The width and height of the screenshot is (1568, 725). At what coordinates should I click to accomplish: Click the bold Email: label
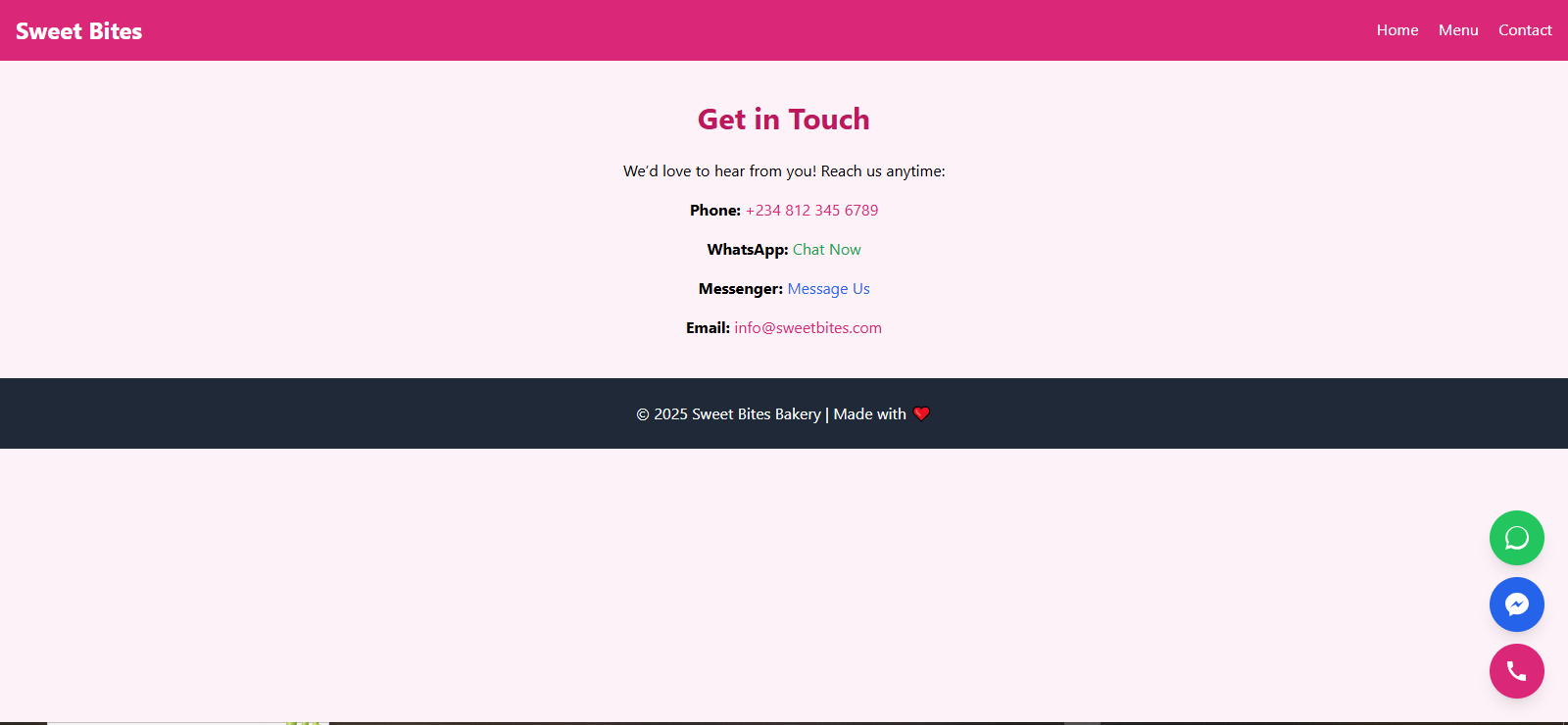(708, 328)
